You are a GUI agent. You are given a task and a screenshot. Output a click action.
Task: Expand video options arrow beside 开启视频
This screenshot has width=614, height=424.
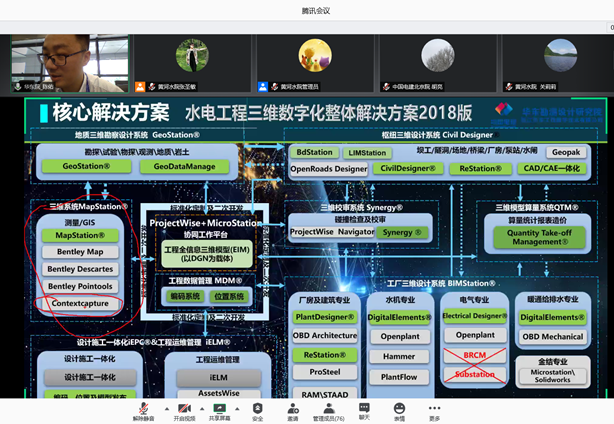(x=202, y=406)
